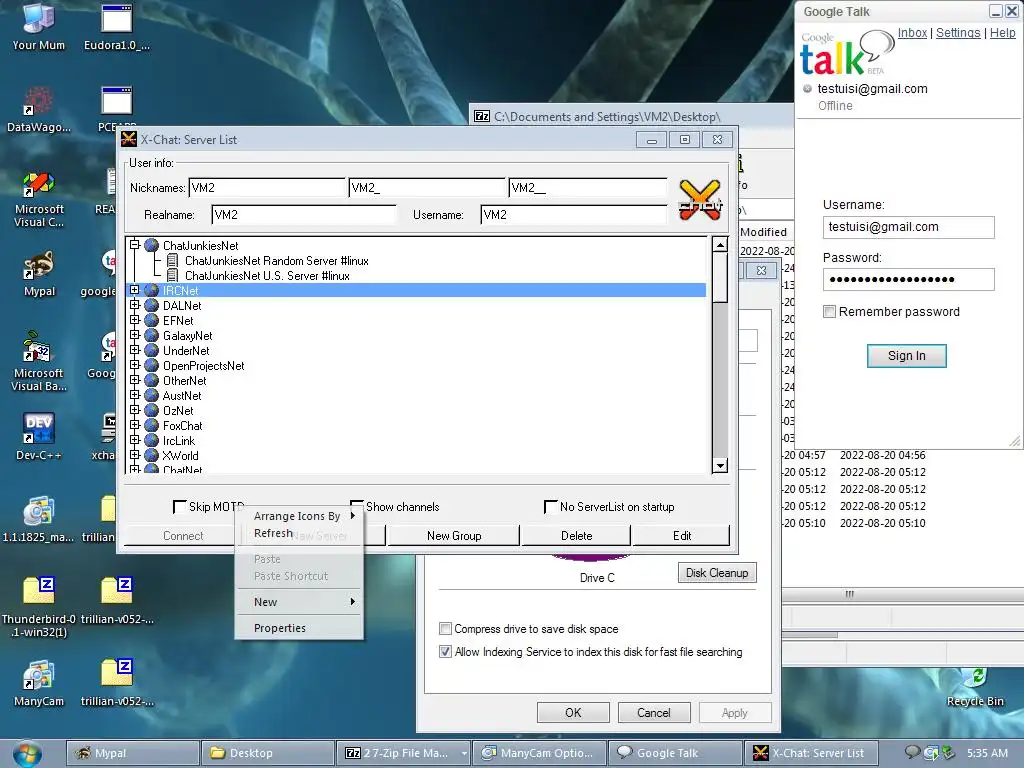Screen dimensions: 1024x768
Task: Select the XWorld network row
Action: (x=415, y=456)
